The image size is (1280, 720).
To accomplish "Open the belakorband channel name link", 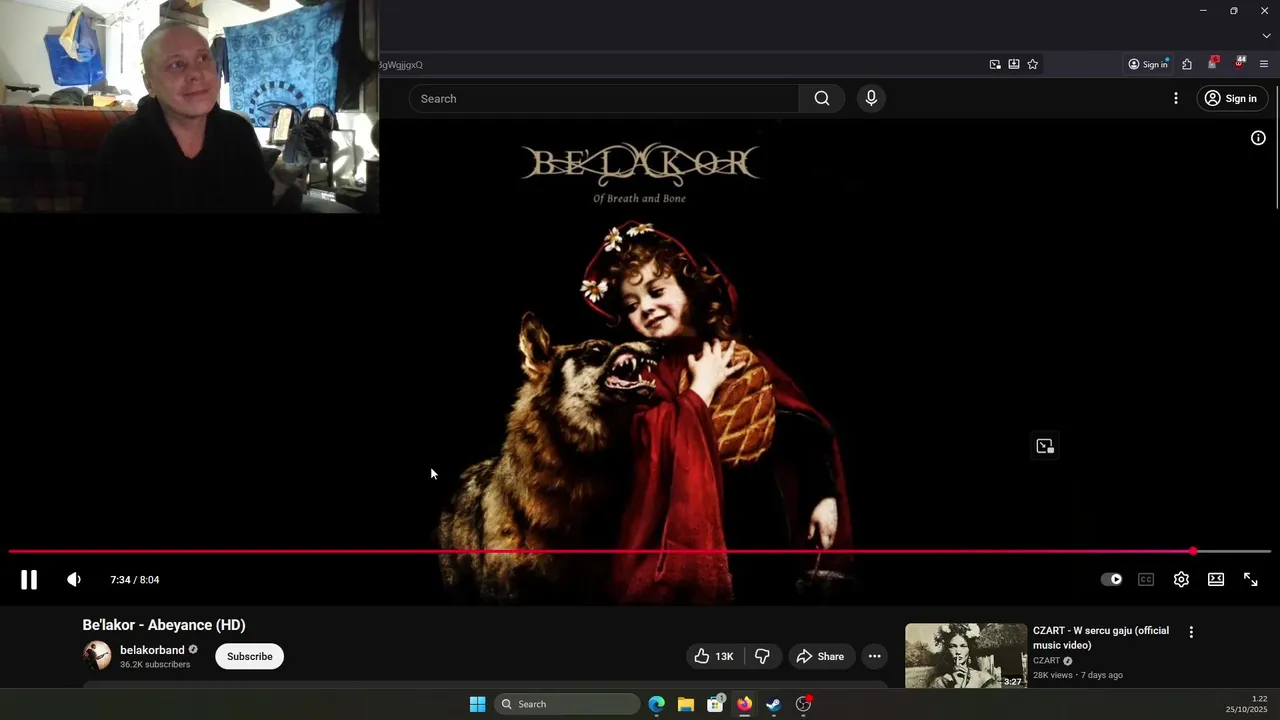I will tap(152, 650).
